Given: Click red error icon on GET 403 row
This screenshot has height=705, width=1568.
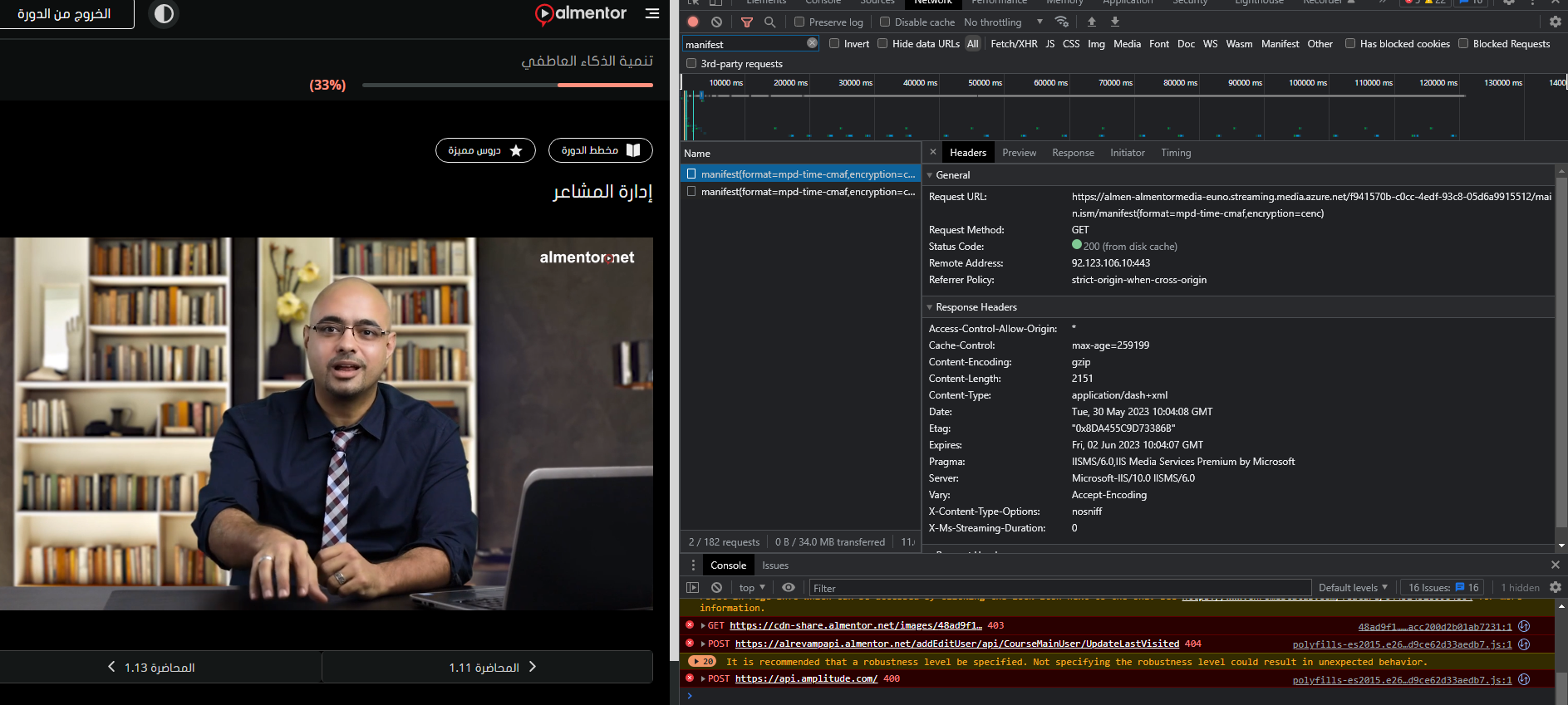Looking at the screenshot, I should pos(690,625).
